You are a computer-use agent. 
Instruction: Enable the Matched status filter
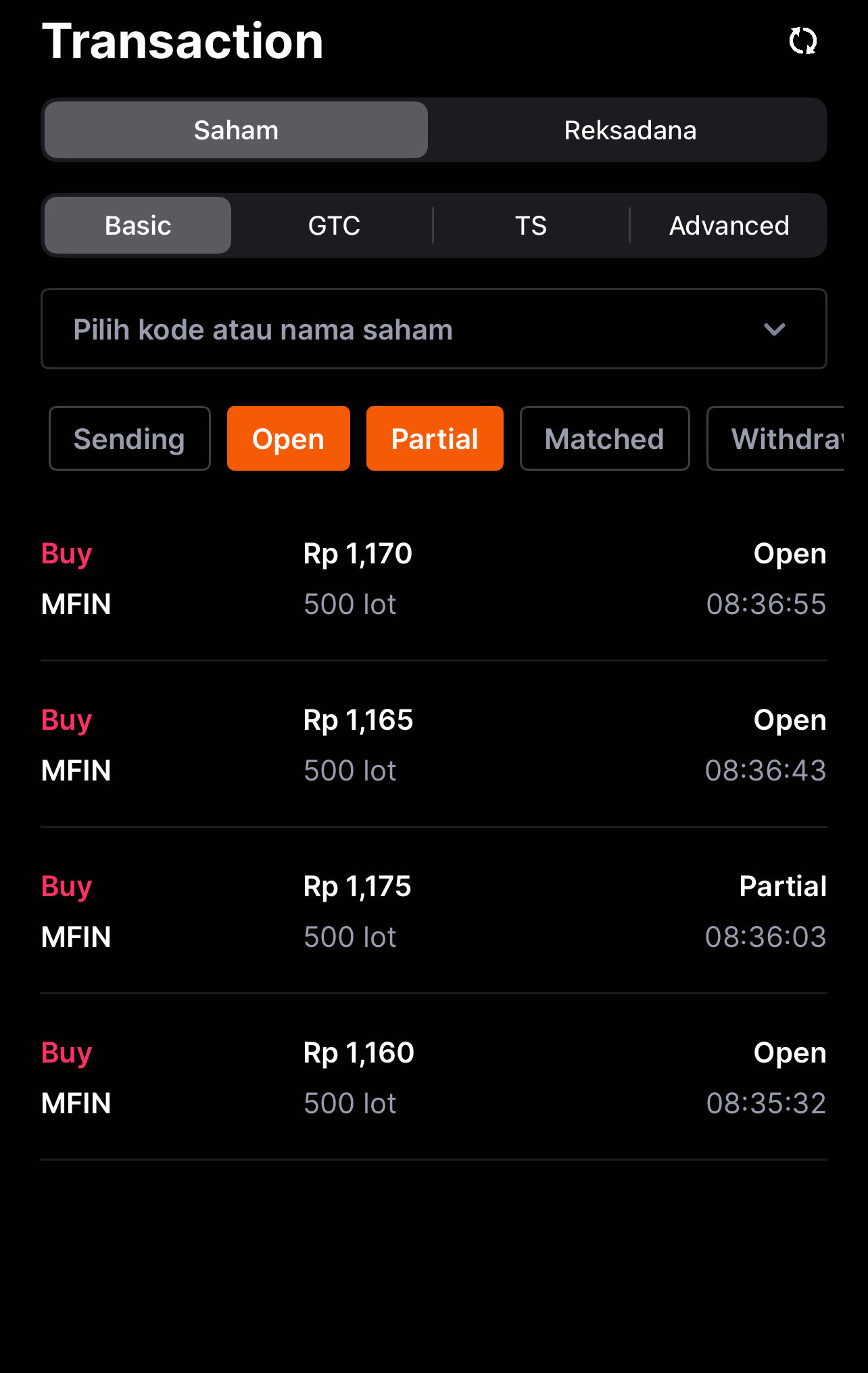(x=604, y=438)
